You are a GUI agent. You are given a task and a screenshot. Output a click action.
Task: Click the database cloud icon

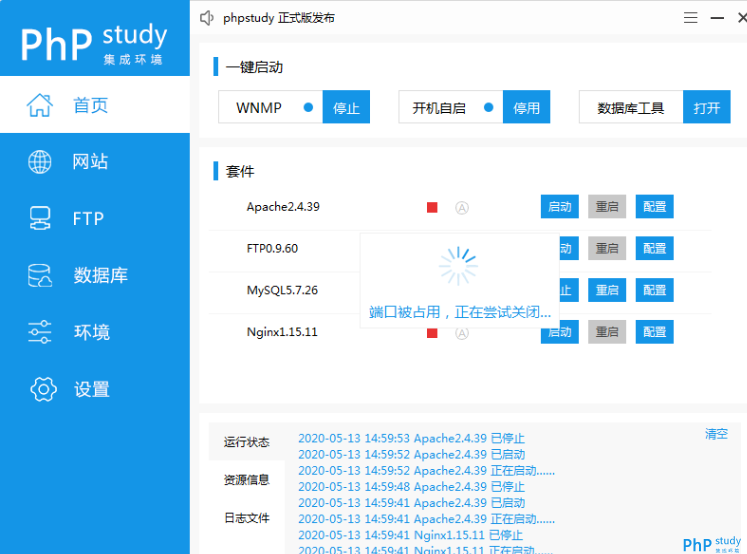(40, 275)
